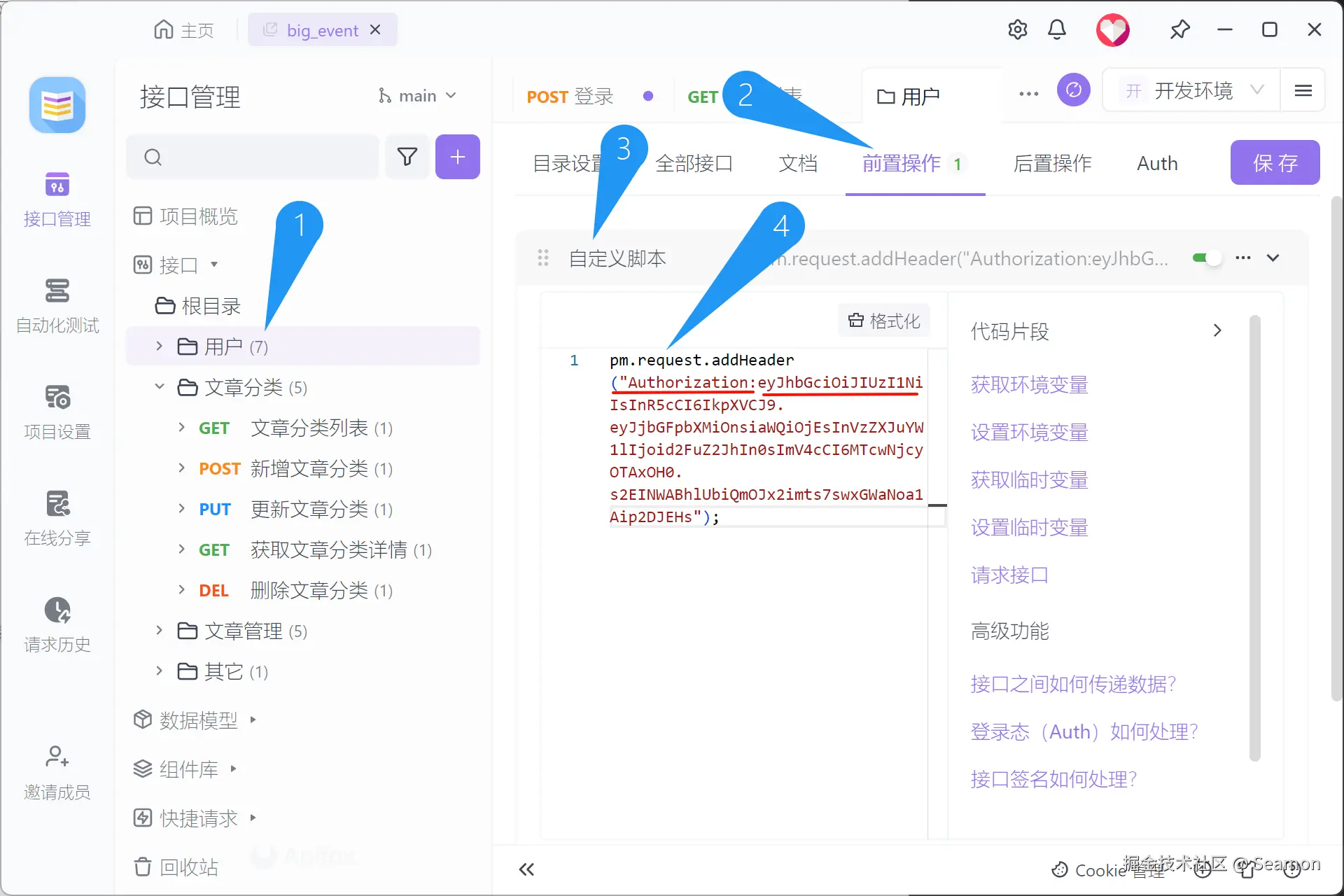Screen dimensions: 1344x896
Task: Open the 开发环境 environment dropdown
Action: coord(1193,90)
